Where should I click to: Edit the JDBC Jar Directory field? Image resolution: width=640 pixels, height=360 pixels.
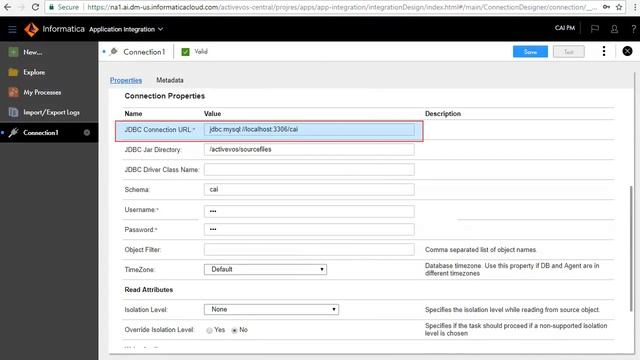309,149
